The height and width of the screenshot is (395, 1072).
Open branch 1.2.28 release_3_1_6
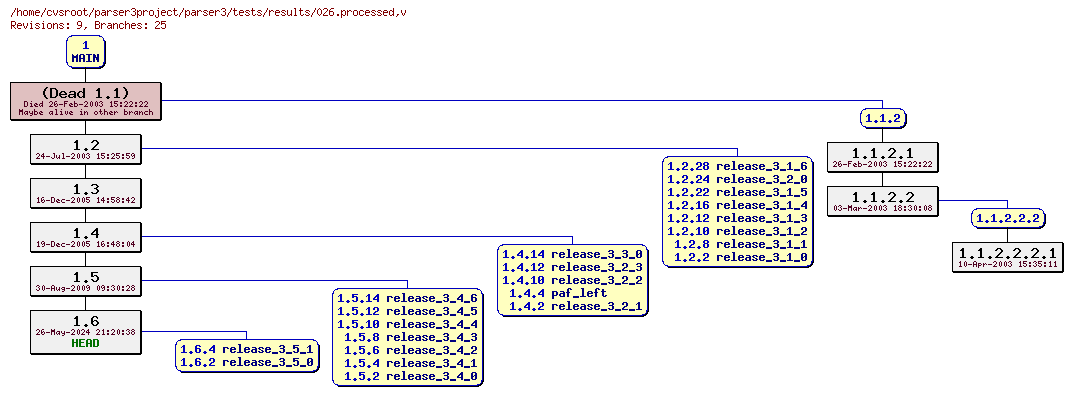tap(738, 166)
